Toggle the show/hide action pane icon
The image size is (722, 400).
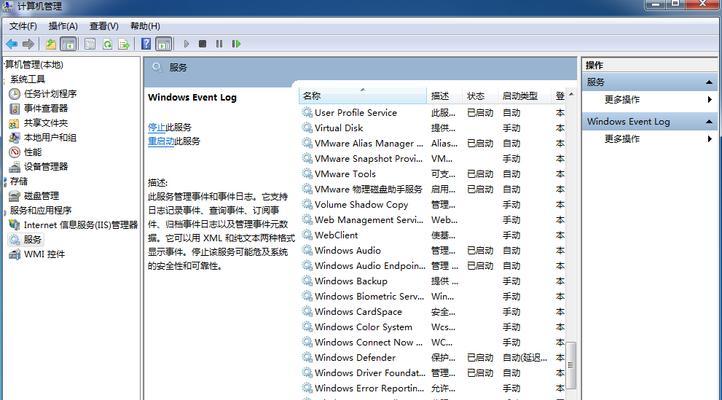click(x=163, y=44)
